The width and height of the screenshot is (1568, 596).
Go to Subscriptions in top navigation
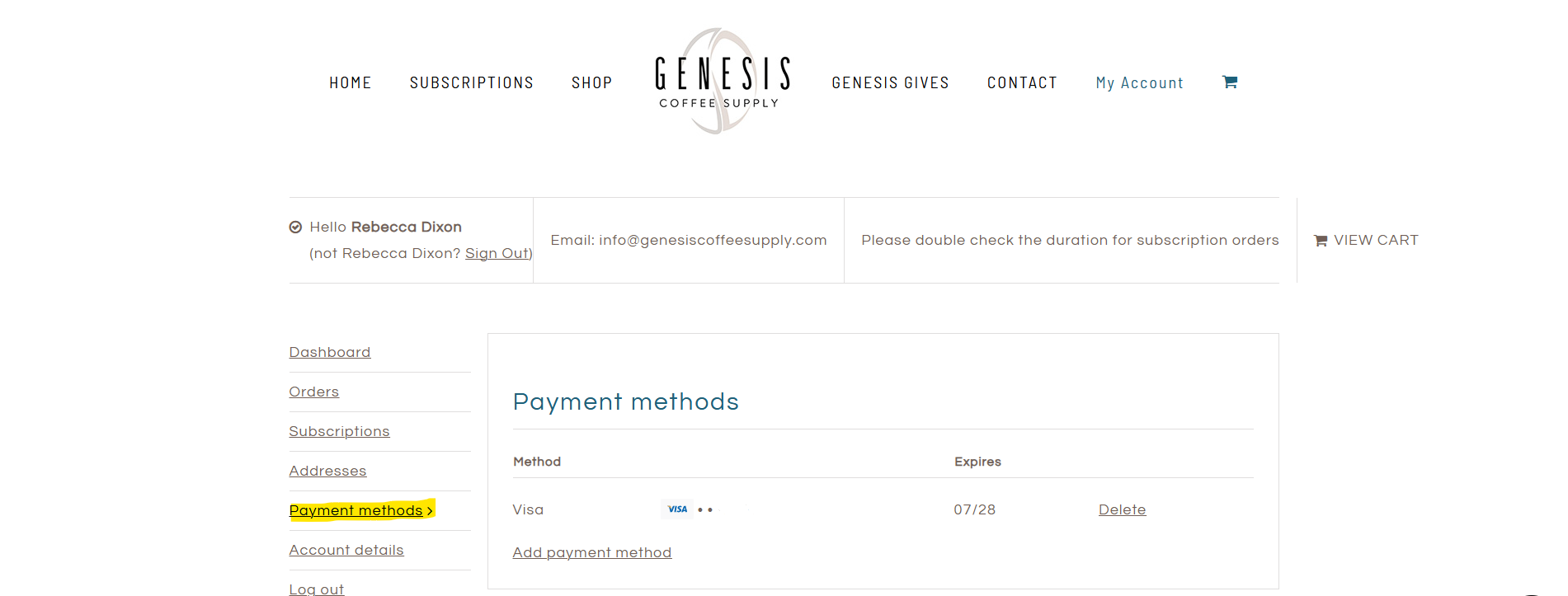[x=472, y=83]
